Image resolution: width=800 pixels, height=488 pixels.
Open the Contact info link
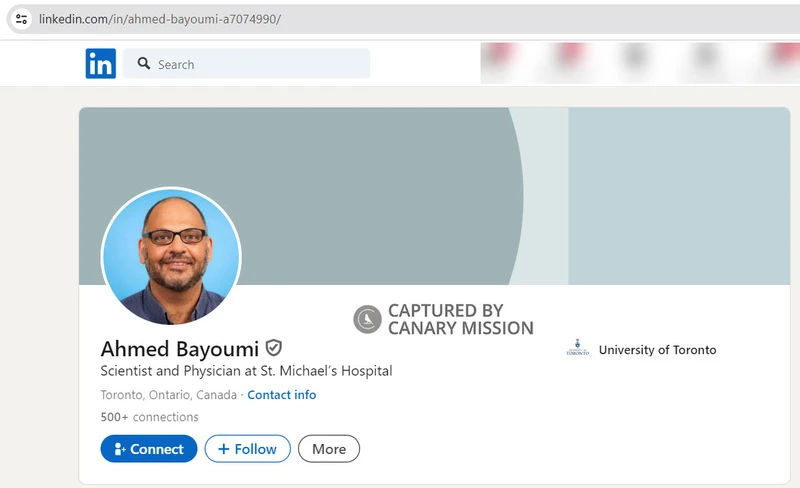pos(282,395)
